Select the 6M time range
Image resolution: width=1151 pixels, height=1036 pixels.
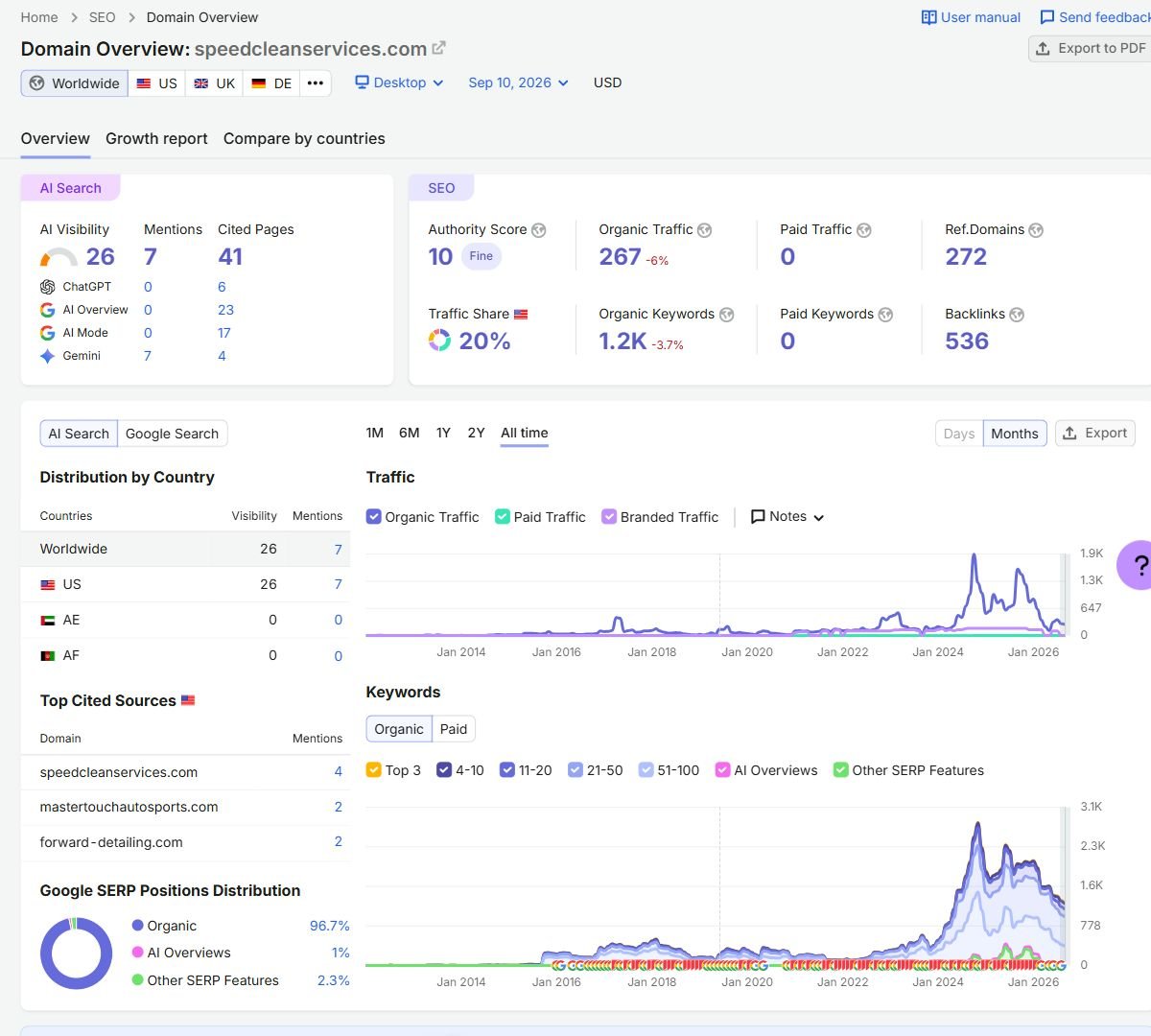[x=410, y=433]
